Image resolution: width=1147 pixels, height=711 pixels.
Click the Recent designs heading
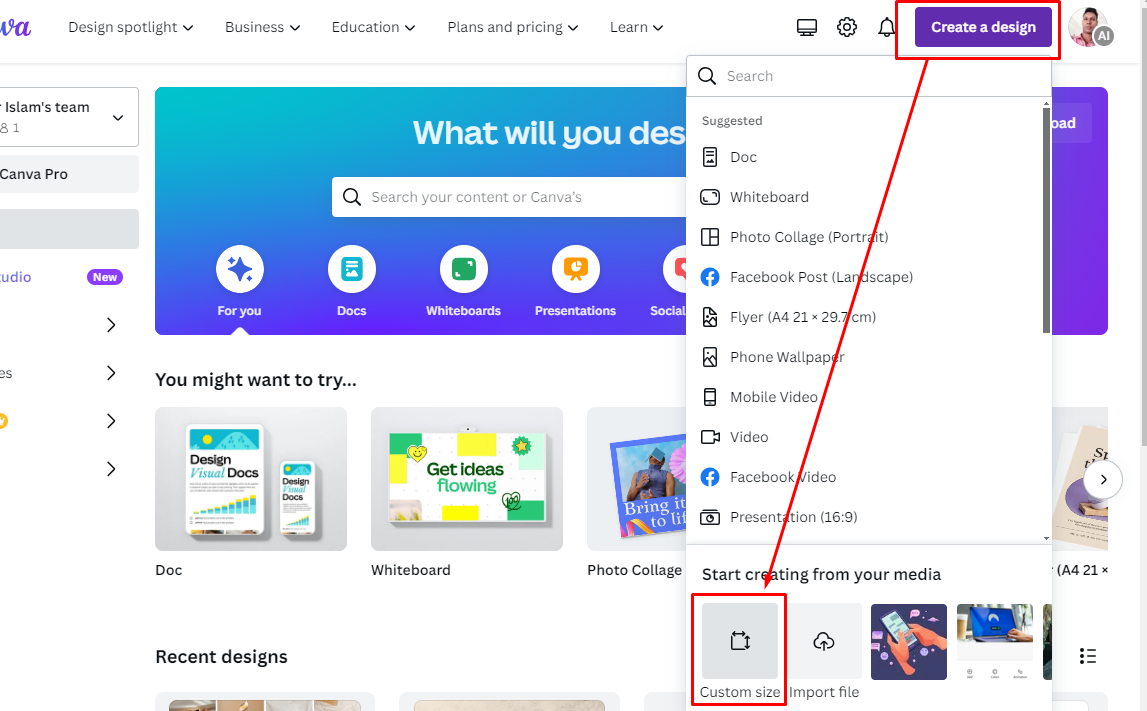coord(222,657)
